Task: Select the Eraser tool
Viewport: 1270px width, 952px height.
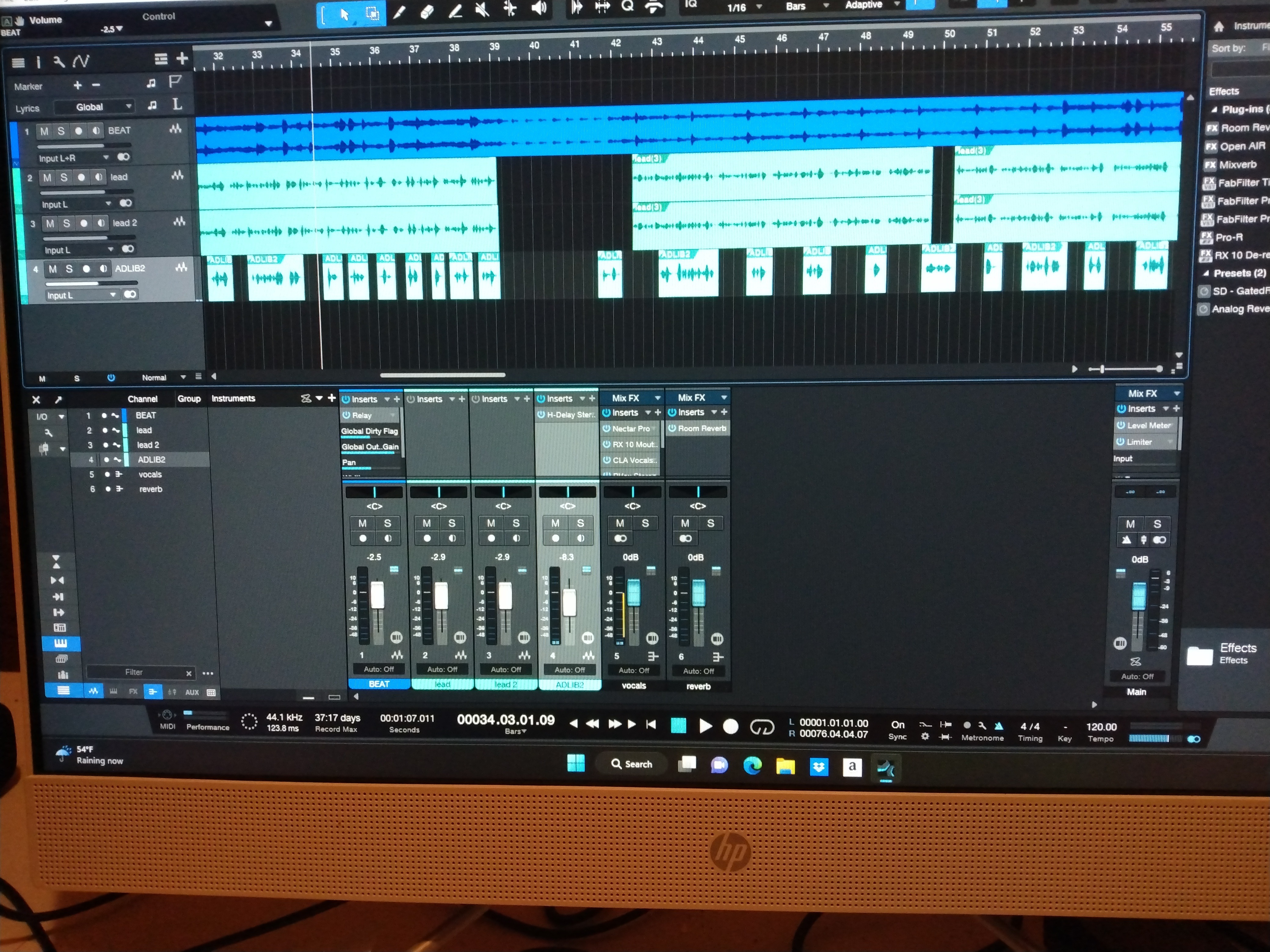Action: coord(426,12)
